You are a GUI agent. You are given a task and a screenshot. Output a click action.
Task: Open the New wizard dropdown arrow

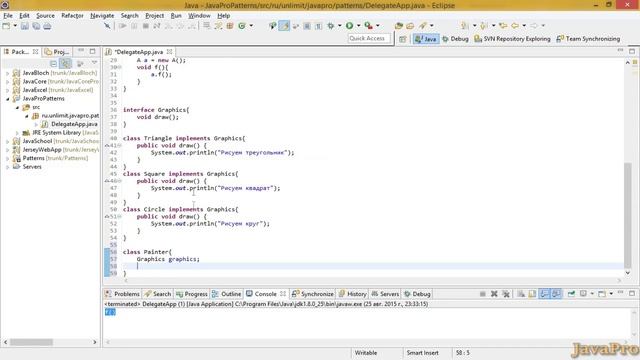pyautogui.click(x=15, y=26)
